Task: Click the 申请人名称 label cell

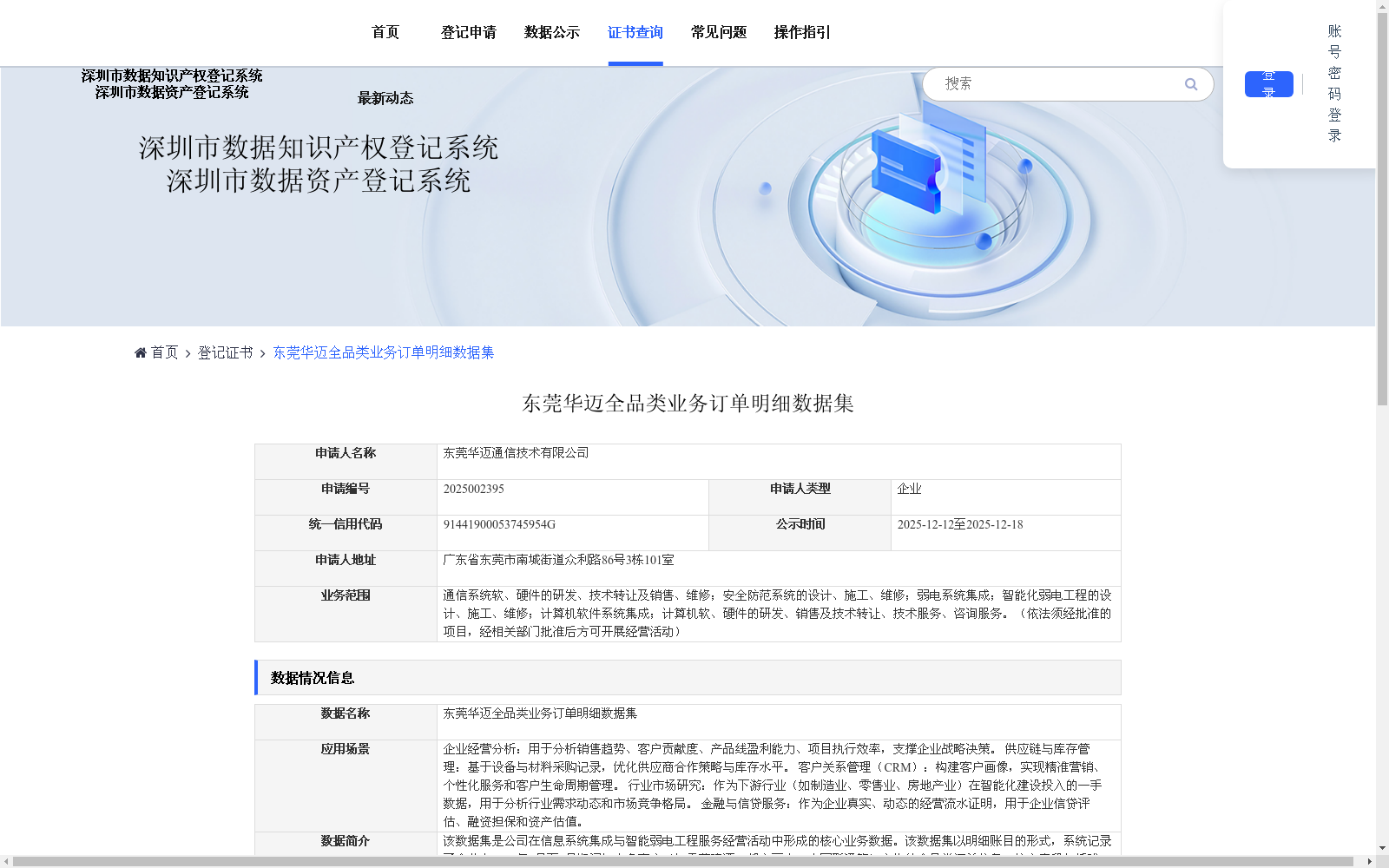Action: click(346, 462)
